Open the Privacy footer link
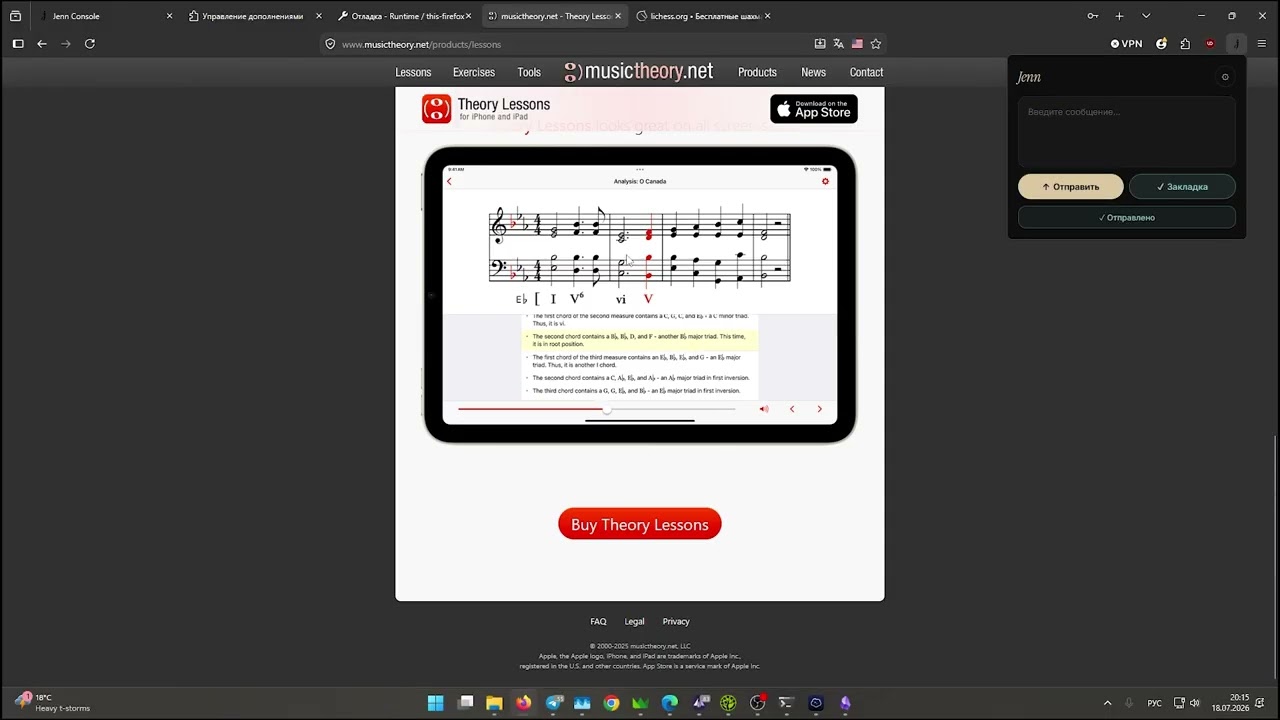This screenshot has width=1280, height=720. click(x=676, y=621)
